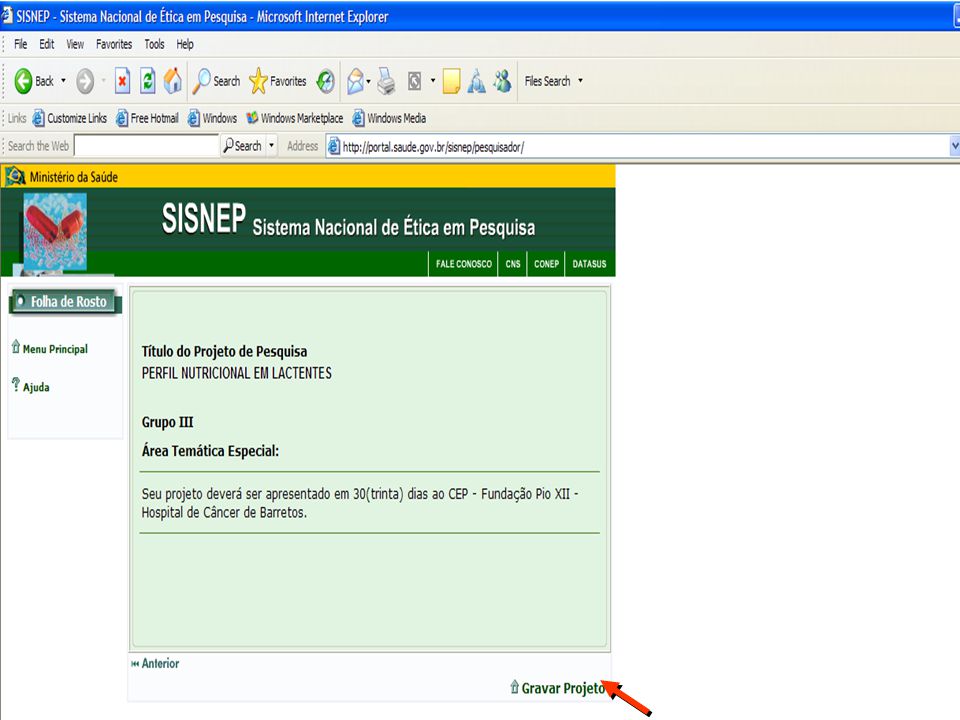
Task: Expand the web Search button dropdown arrow
Action: tap(272, 146)
